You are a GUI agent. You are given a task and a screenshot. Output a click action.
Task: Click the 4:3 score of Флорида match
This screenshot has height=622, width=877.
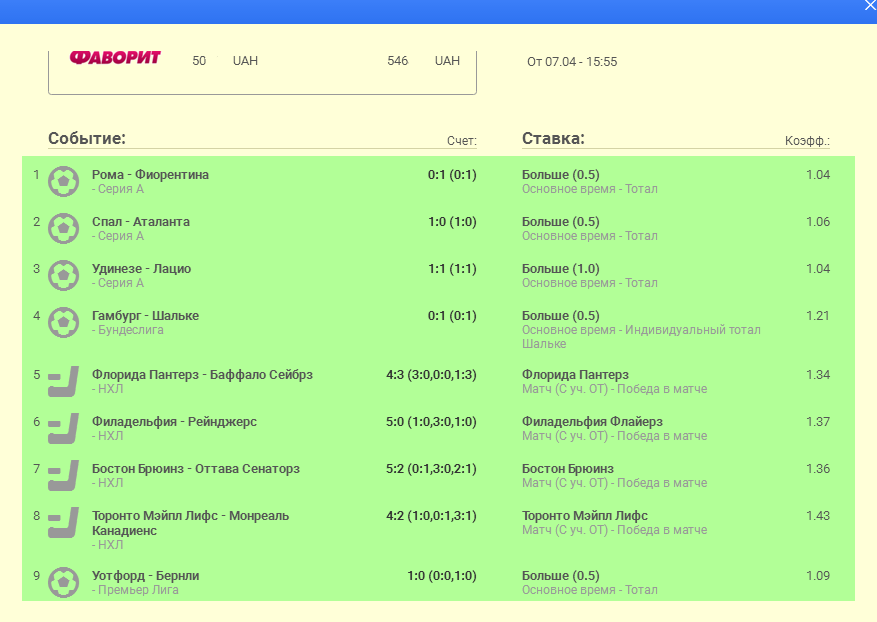click(x=398, y=375)
